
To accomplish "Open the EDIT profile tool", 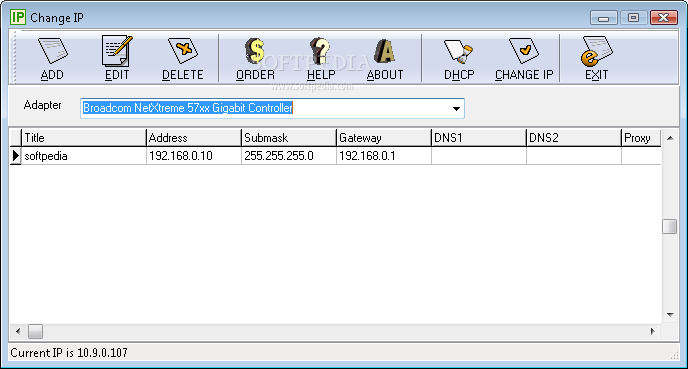I will [117, 58].
